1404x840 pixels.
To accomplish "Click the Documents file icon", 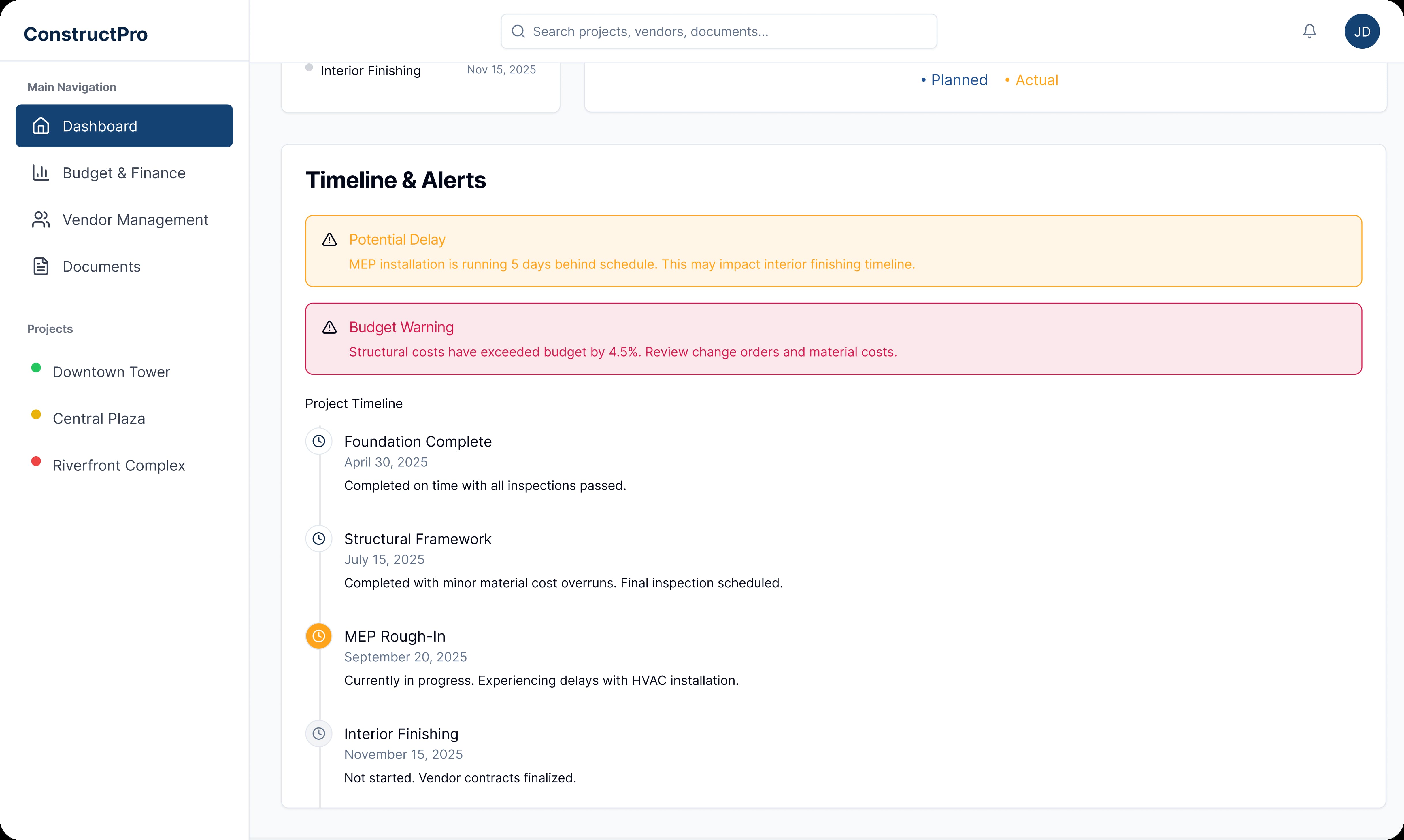I will pyautogui.click(x=41, y=266).
